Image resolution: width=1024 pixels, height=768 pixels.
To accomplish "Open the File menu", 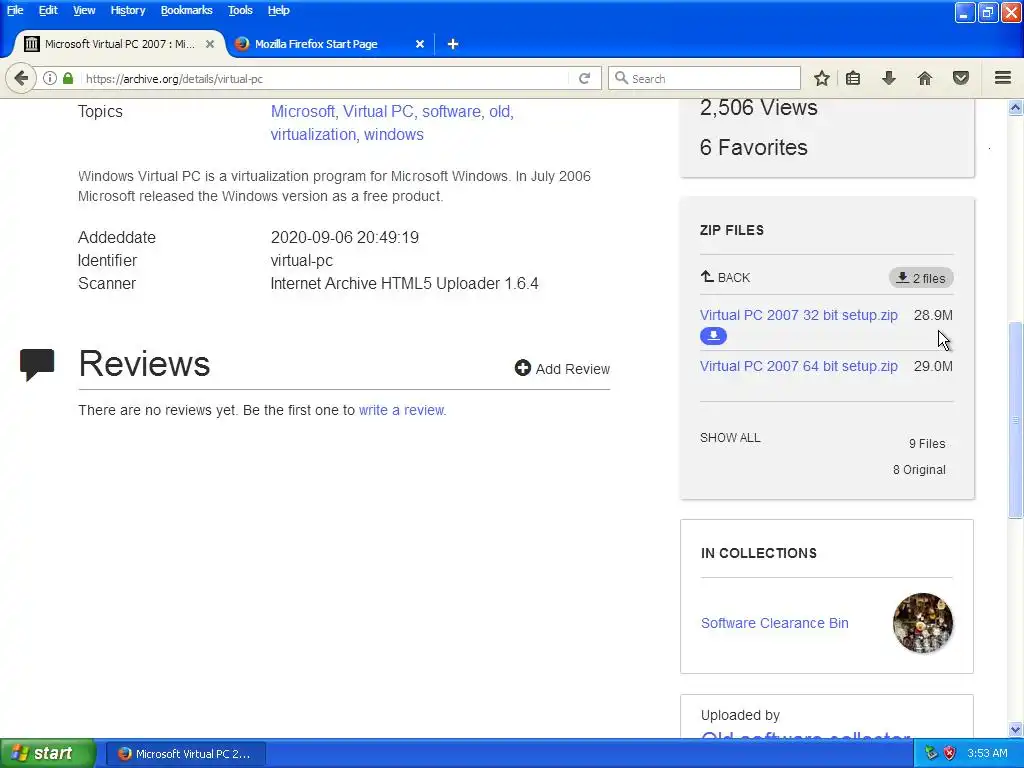I will pyautogui.click(x=15, y=10).
